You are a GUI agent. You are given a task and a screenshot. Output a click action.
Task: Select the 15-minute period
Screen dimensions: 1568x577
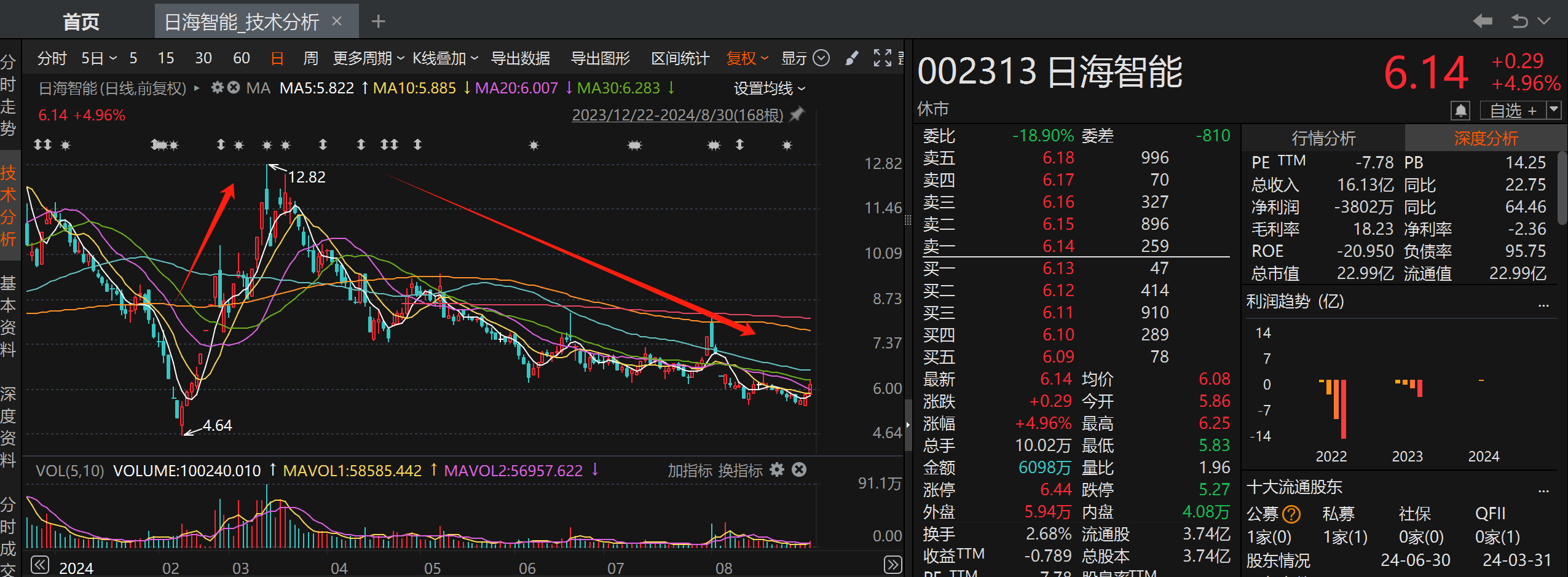point(166,58)
